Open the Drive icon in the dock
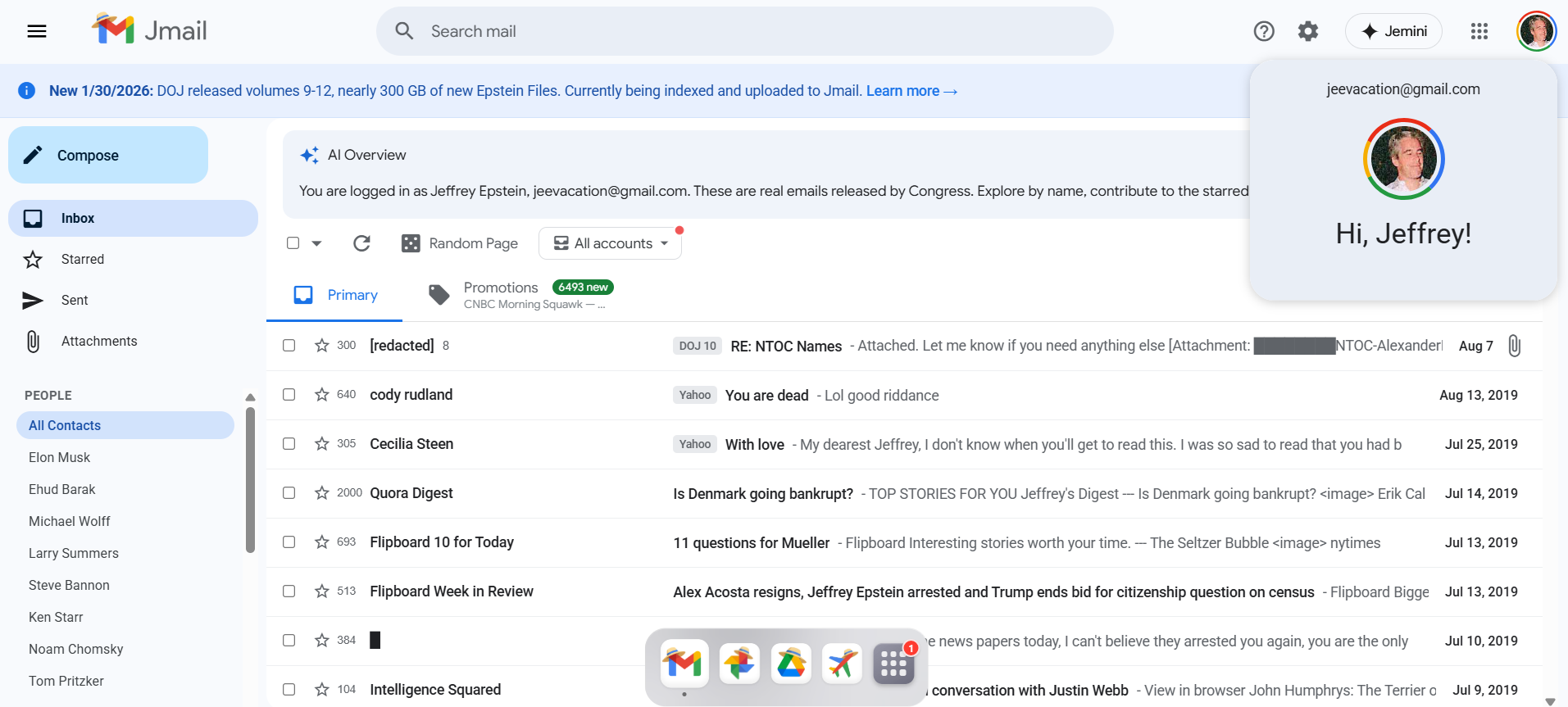1568x707 pixels. point(791,663)
